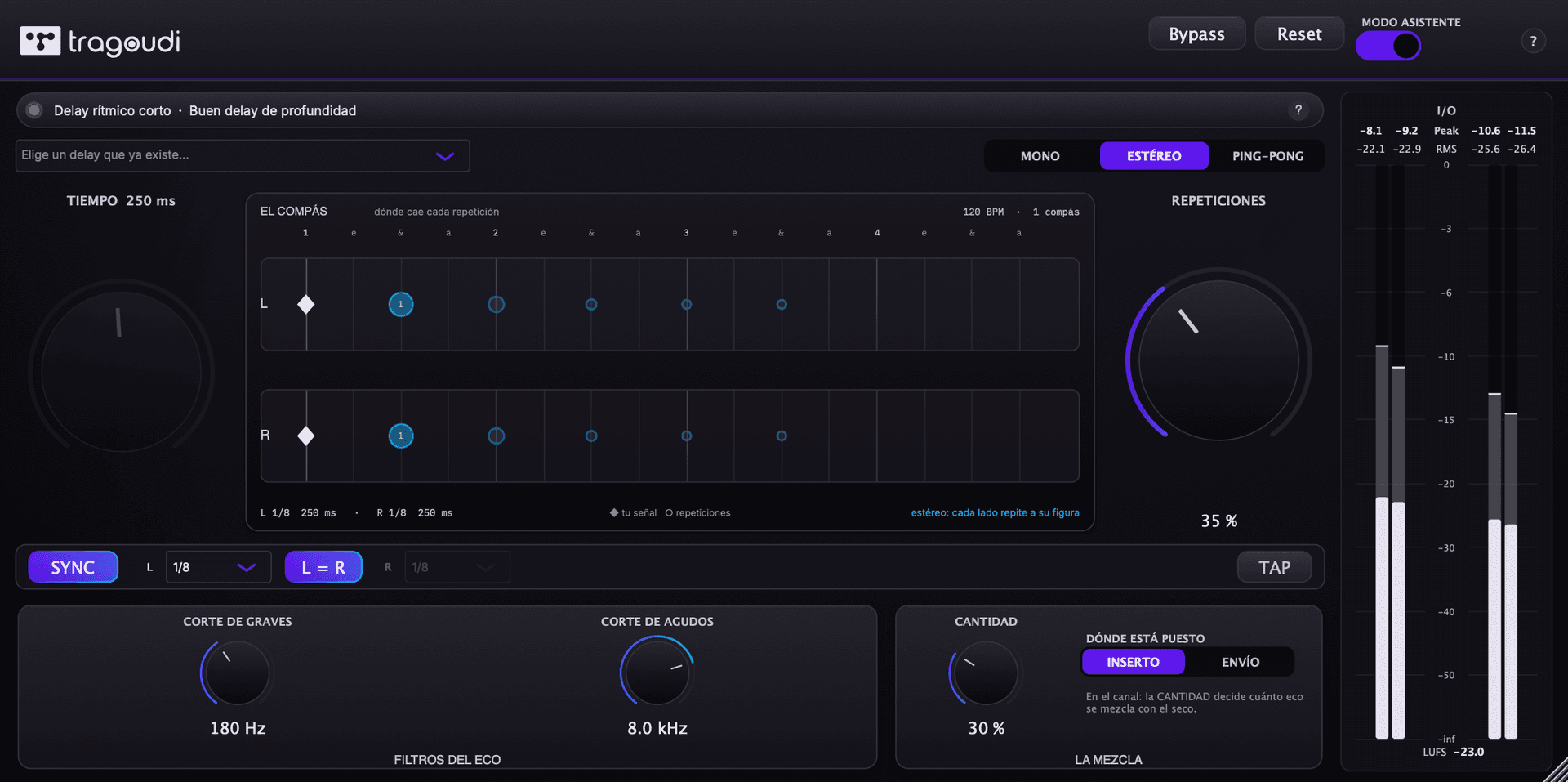
Task: Click the third repetition circle on L lane
Action: pos(591,304)
